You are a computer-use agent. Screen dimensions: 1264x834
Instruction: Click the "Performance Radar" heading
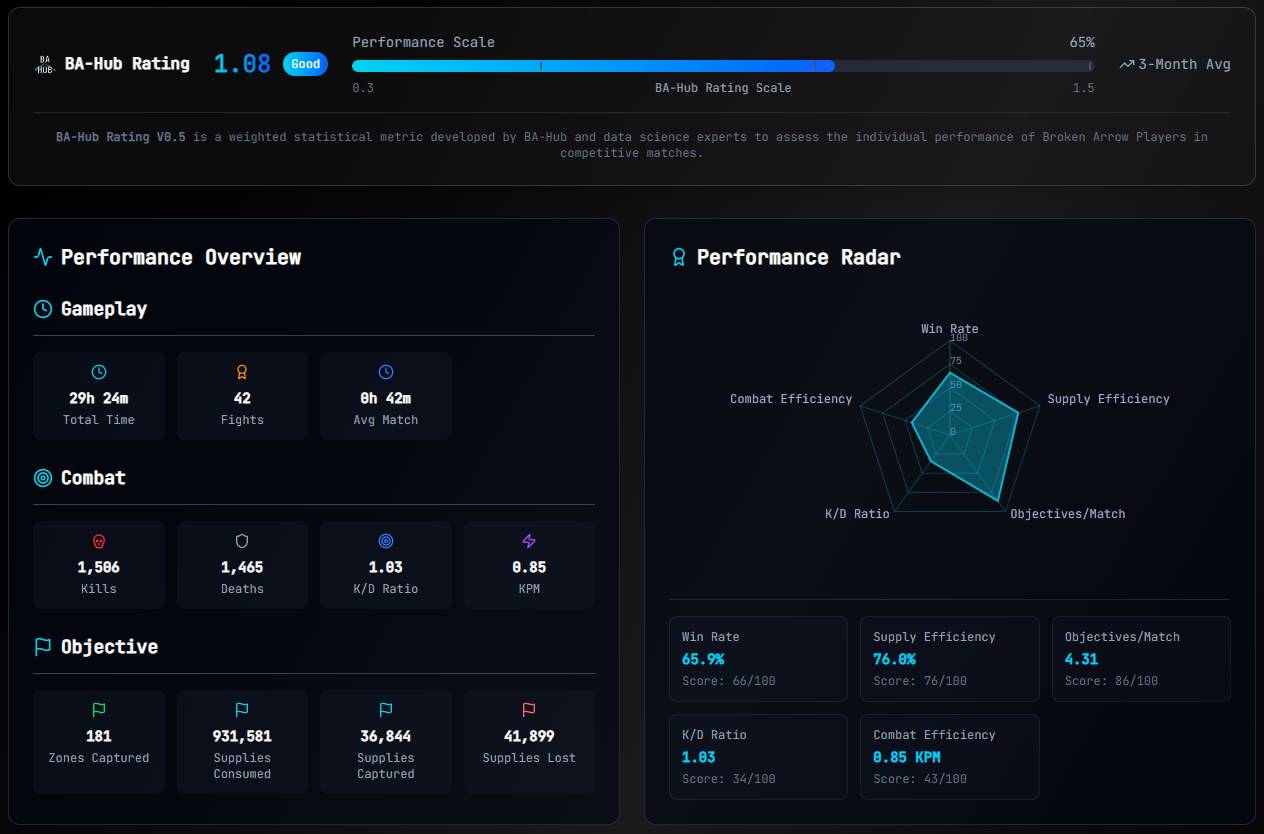click(799, 257)
